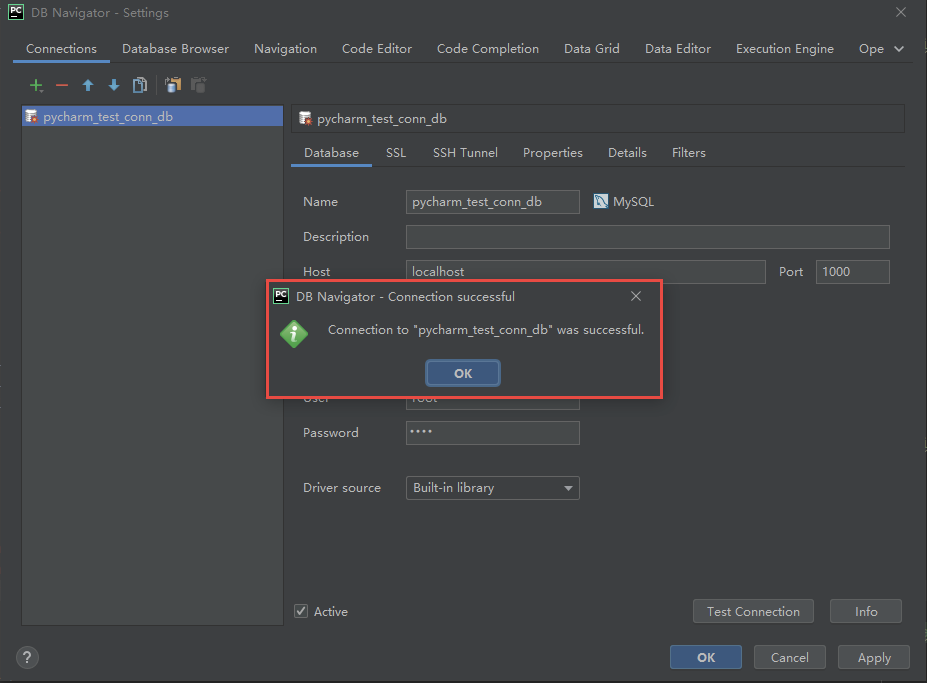
Task: Open the Code Editor tab
Action: click(377, 49)
